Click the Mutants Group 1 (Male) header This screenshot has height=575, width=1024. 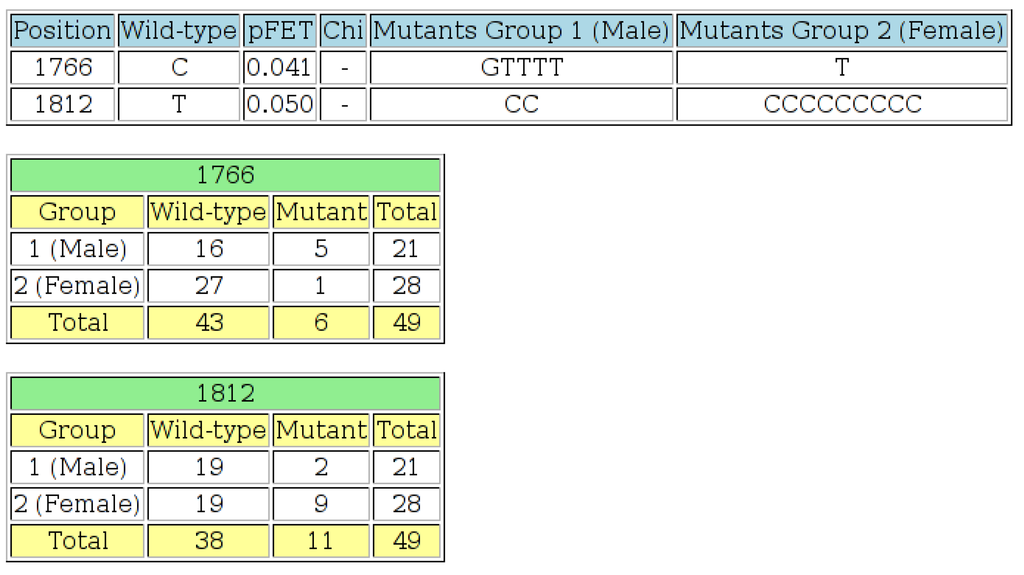pyautogui.click(x=521, y=31)
